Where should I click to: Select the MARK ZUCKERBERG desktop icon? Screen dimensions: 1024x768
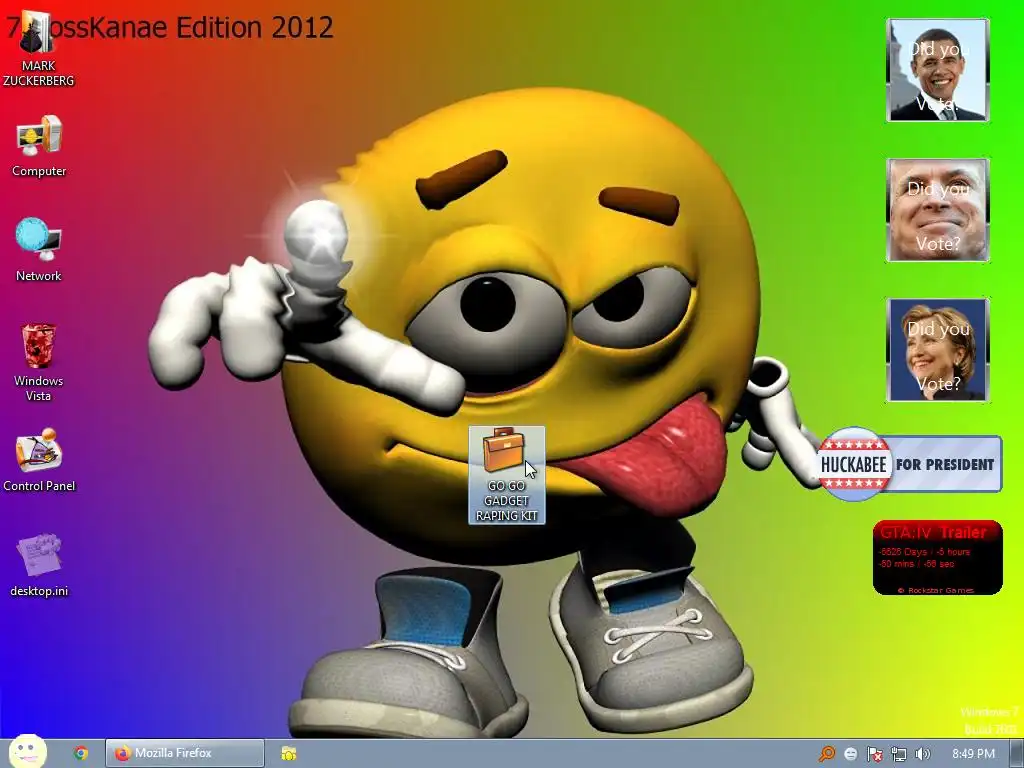pyautogui.click(x=38, y=49)
